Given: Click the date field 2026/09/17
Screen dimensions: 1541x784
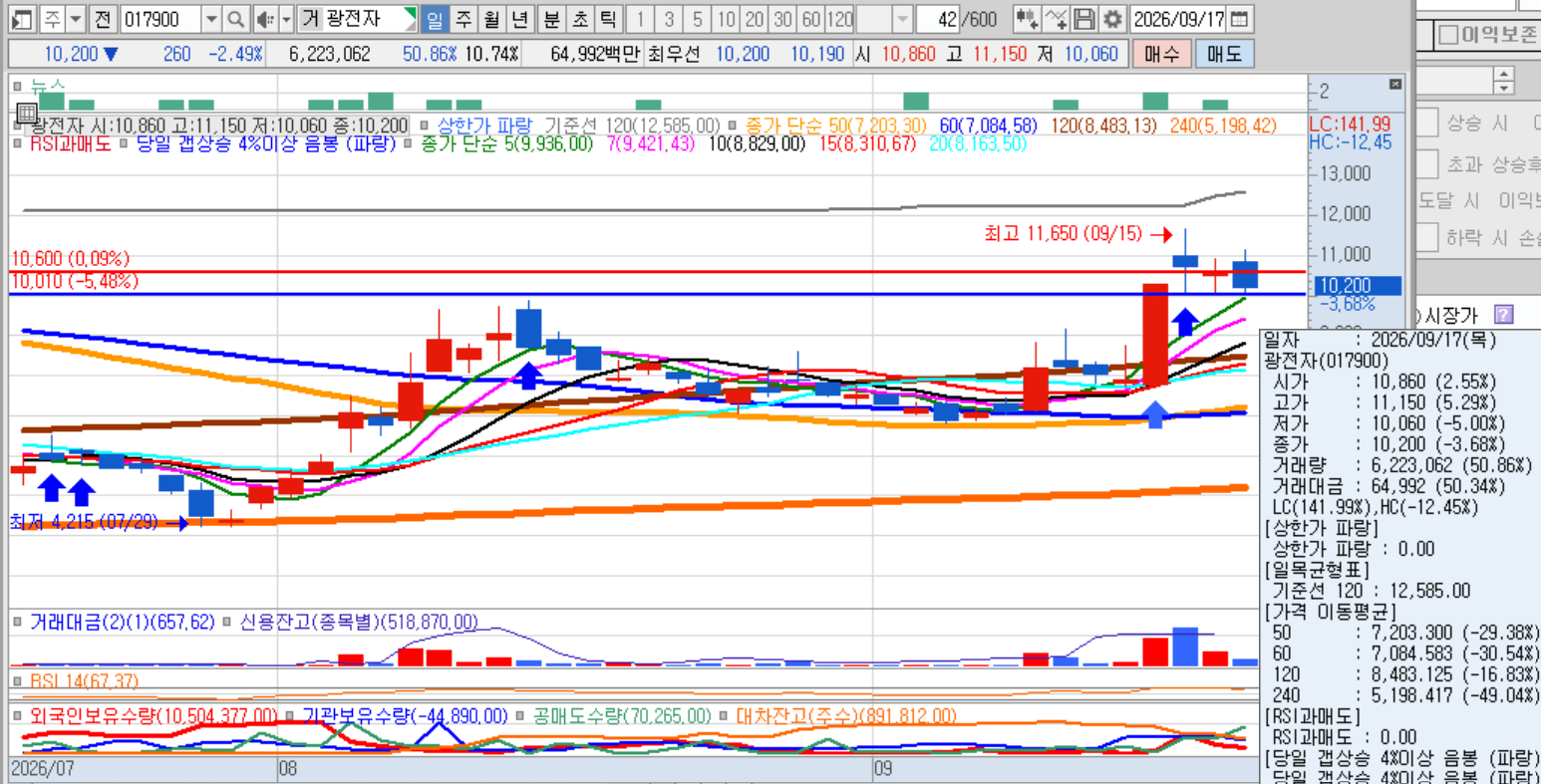Looking at the screenshot, I should [1179, 19].
